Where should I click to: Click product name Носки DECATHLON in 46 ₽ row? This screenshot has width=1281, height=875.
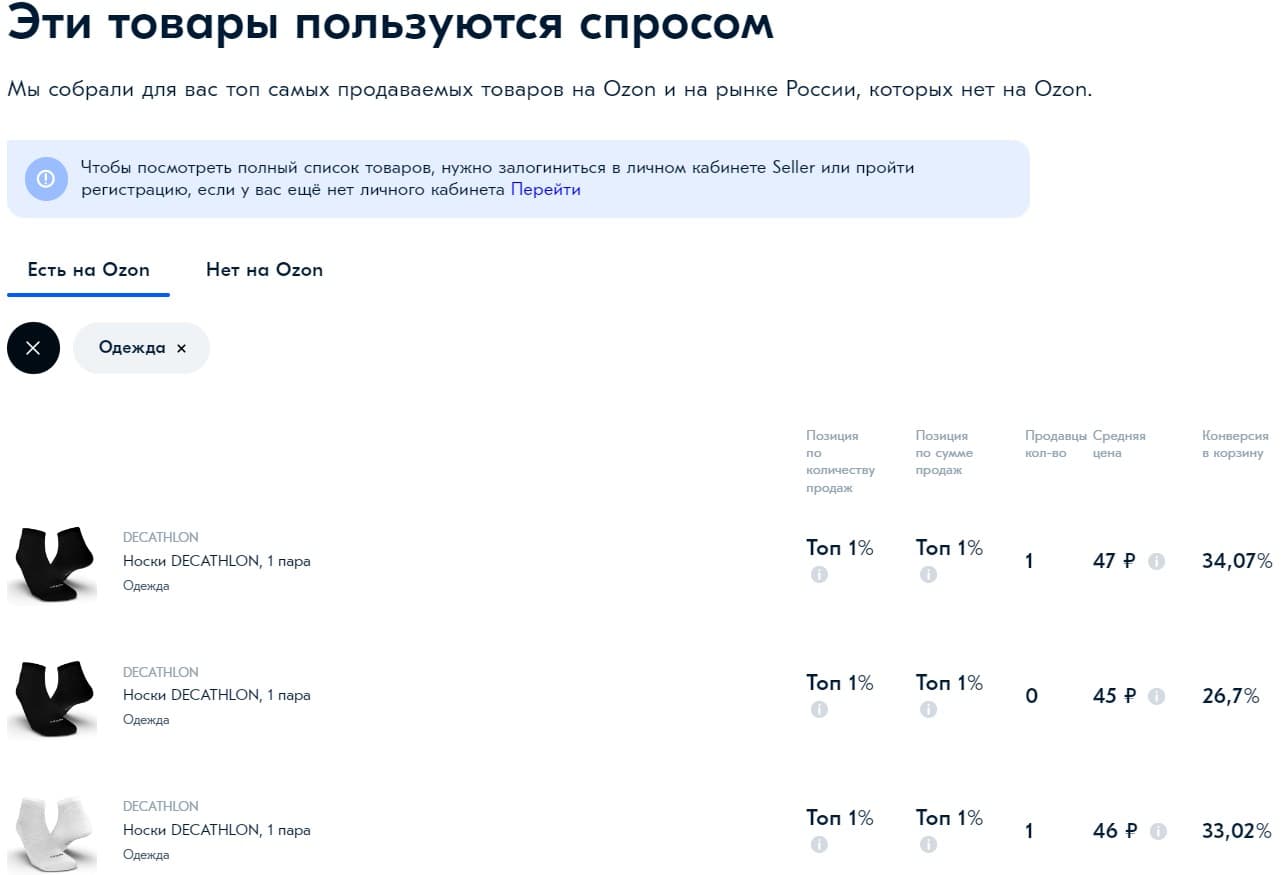click(x=216, y=830)
